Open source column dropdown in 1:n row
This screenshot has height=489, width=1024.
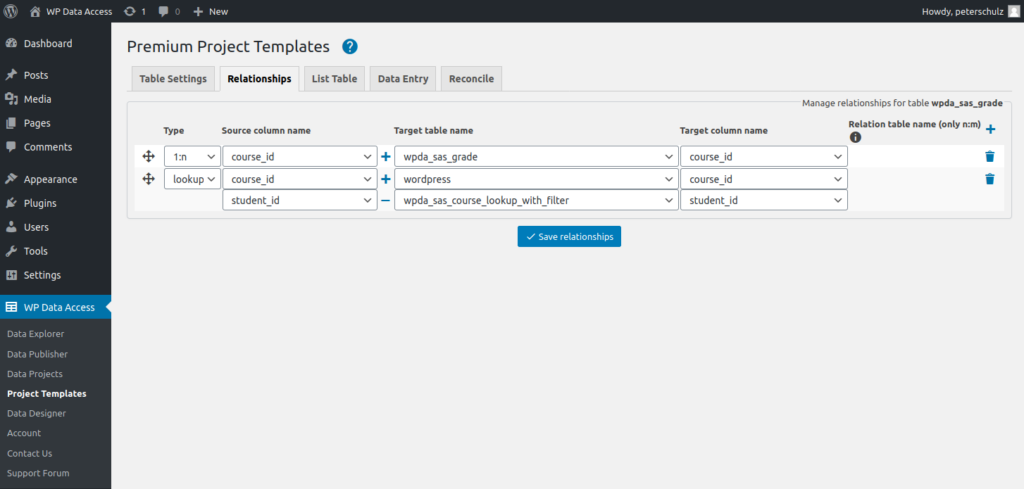click(300, 157)
